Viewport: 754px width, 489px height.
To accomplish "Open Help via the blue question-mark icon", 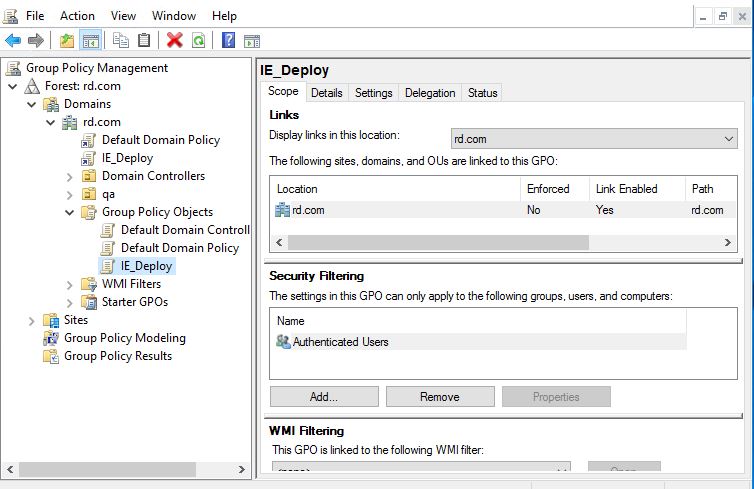I will coord(228,40).
